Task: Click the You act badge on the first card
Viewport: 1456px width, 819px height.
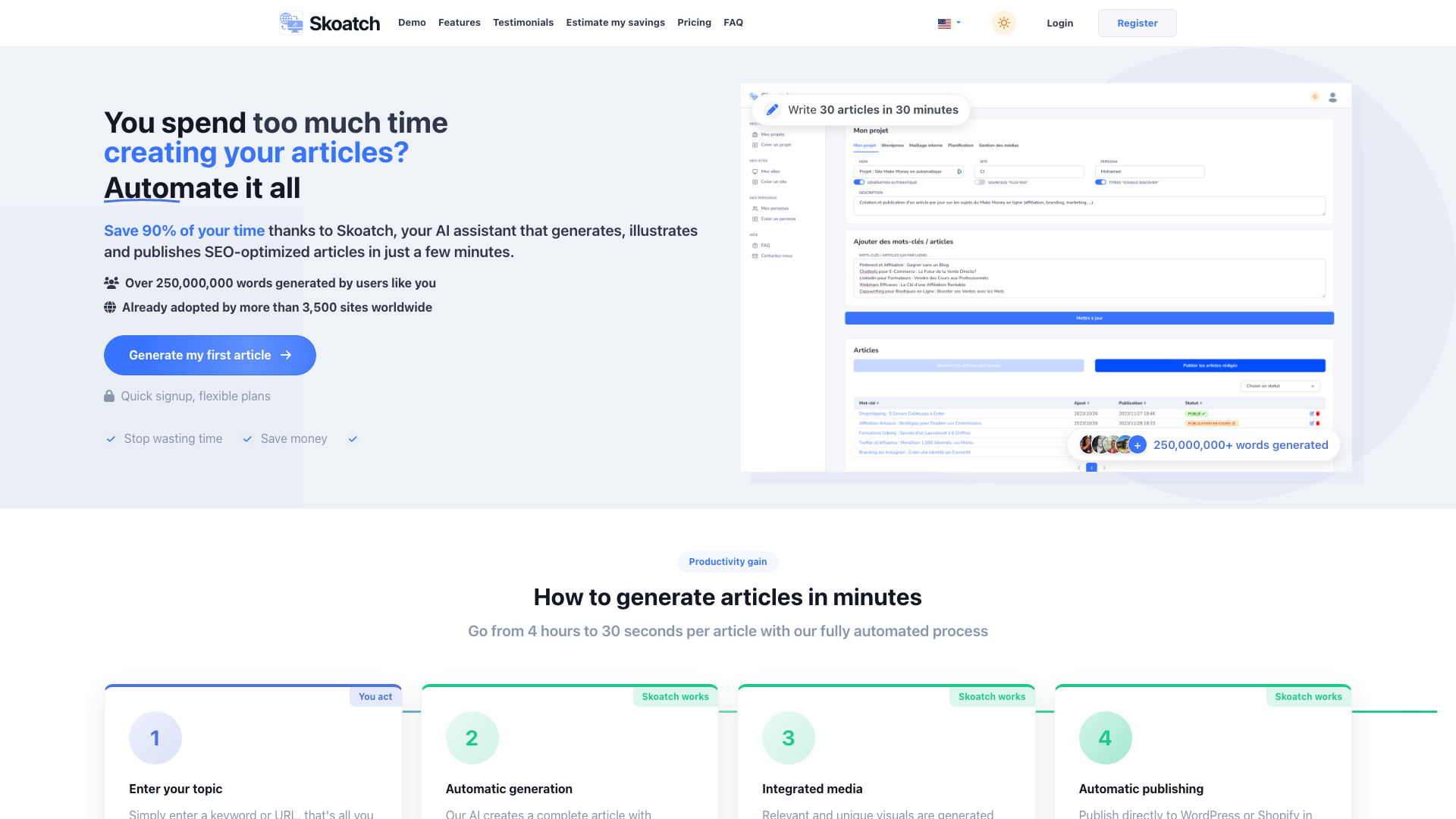Action: click(x=375, y=697)
